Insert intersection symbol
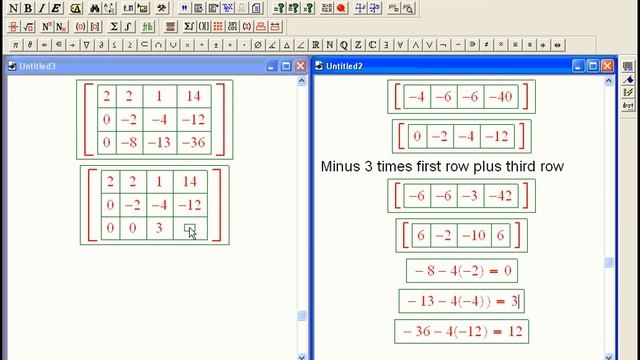This screenshot has width=640, height=360. (158, 45)
